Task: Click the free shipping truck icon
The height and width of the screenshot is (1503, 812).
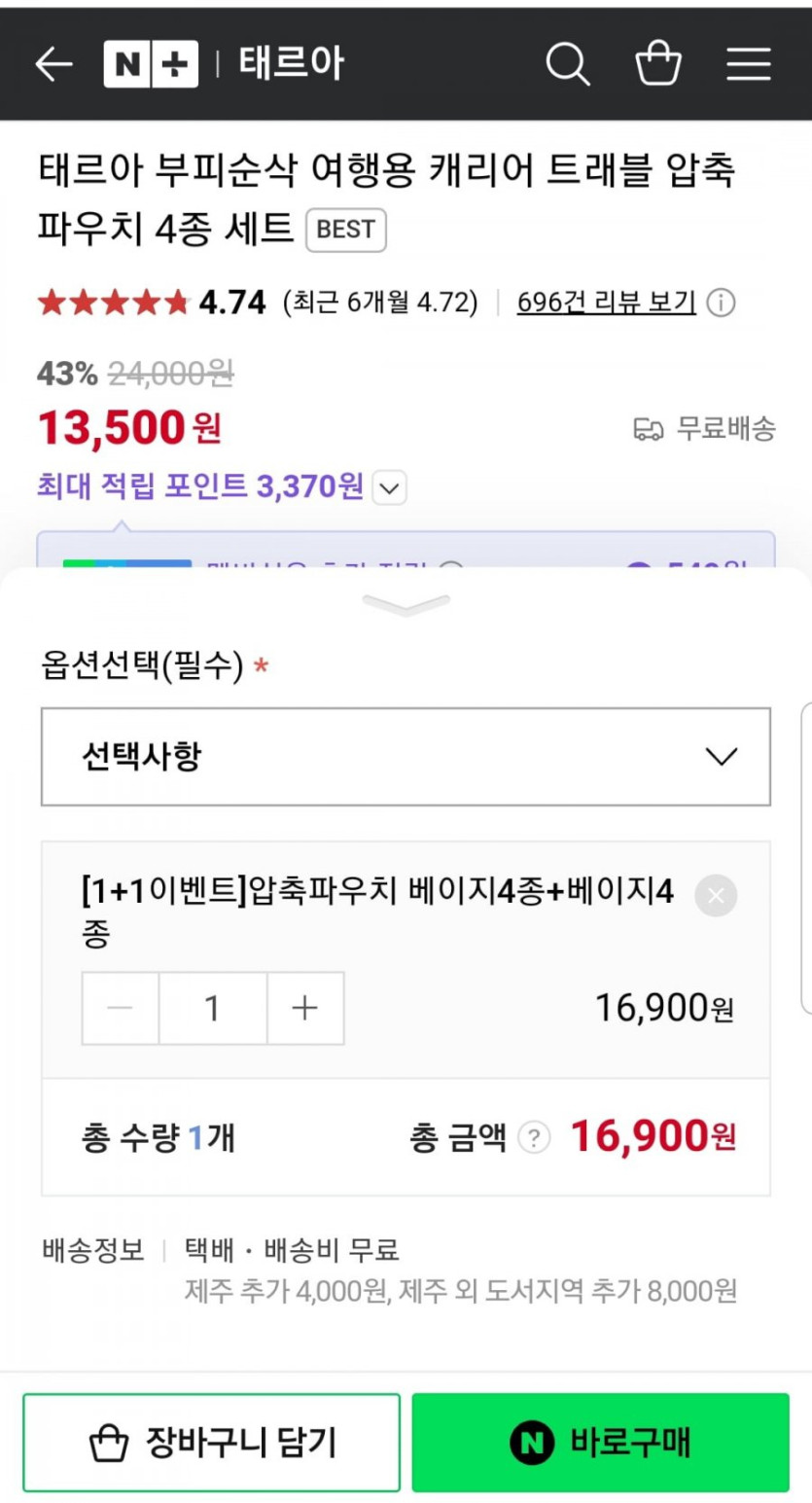Action: coord(648,429)
